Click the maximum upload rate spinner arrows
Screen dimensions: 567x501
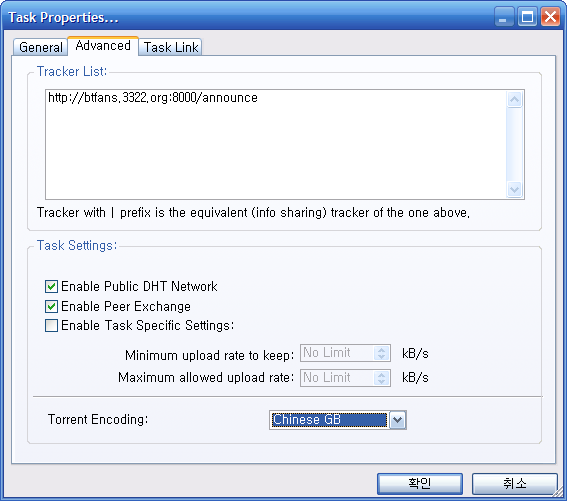(x=382, y=378)
